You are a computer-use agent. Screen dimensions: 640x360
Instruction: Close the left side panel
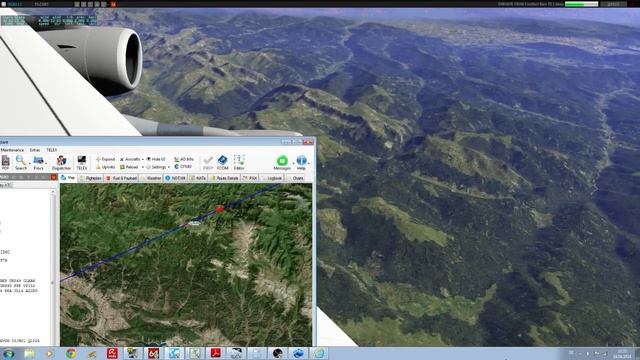click(54, 177)
